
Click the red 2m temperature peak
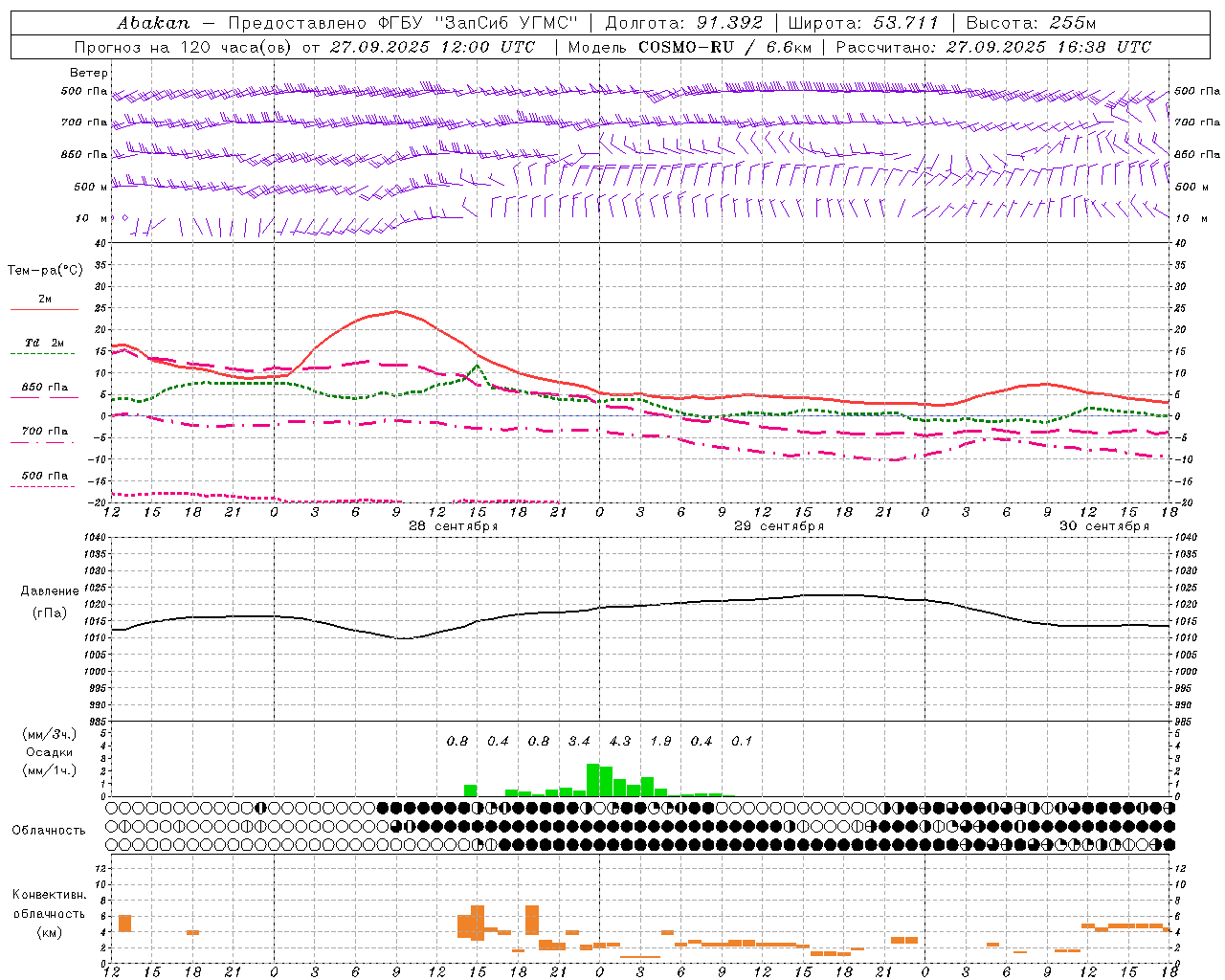coord(396,311)
